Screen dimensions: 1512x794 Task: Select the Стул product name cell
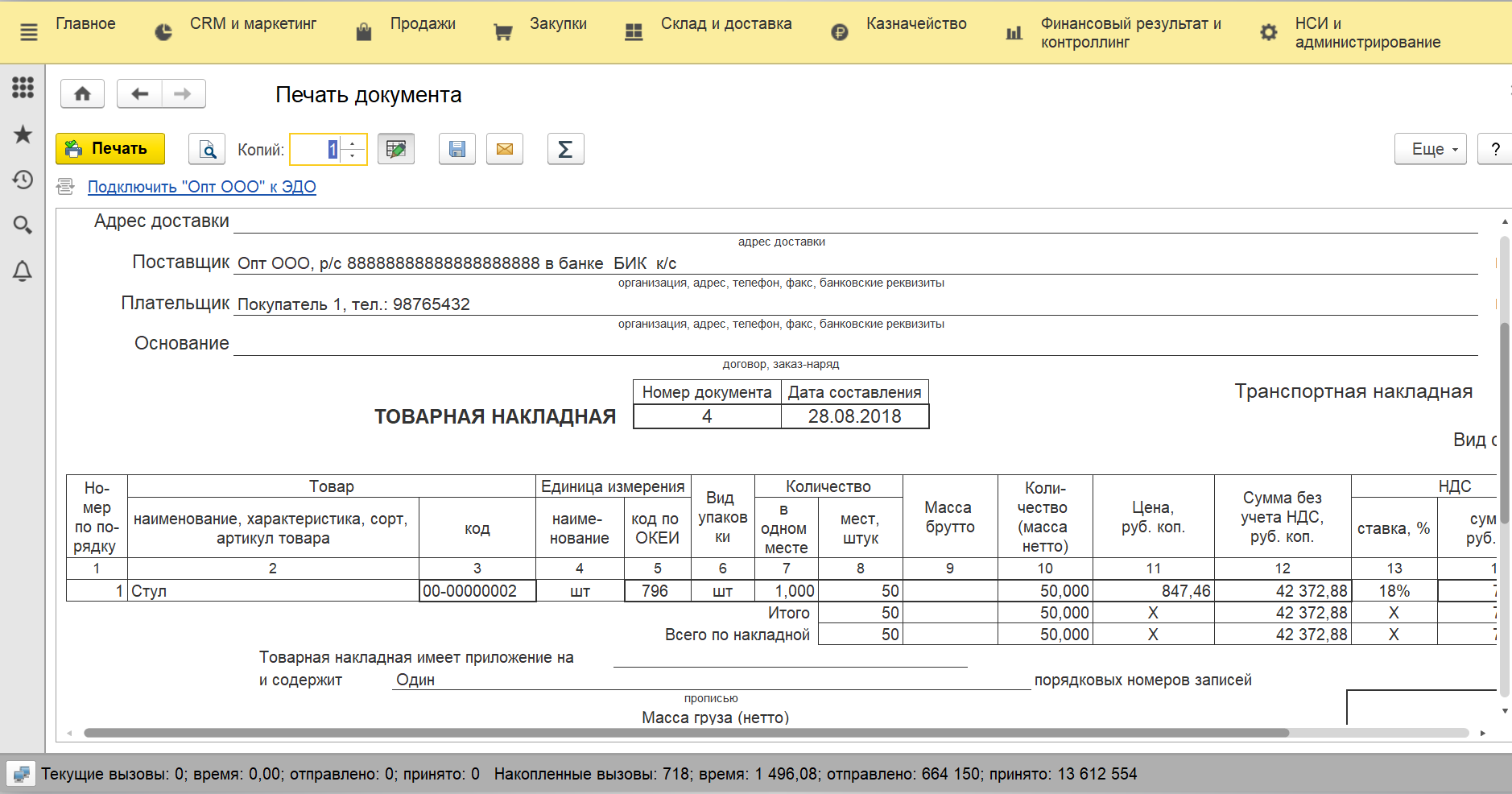[273, 591]
